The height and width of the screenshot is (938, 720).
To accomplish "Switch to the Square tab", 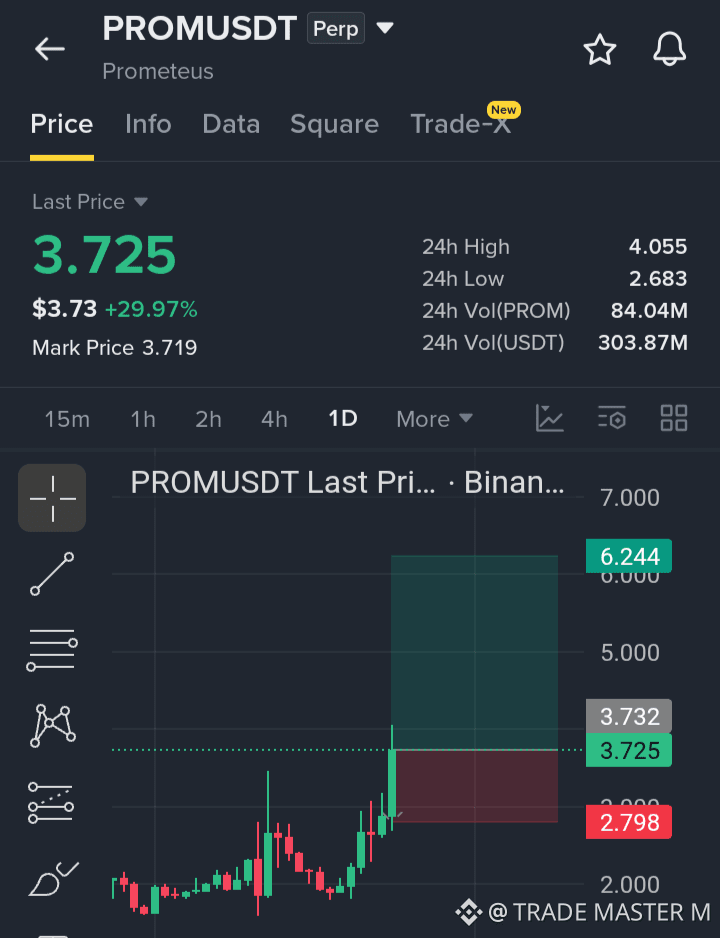I will (x=334, y=124).
